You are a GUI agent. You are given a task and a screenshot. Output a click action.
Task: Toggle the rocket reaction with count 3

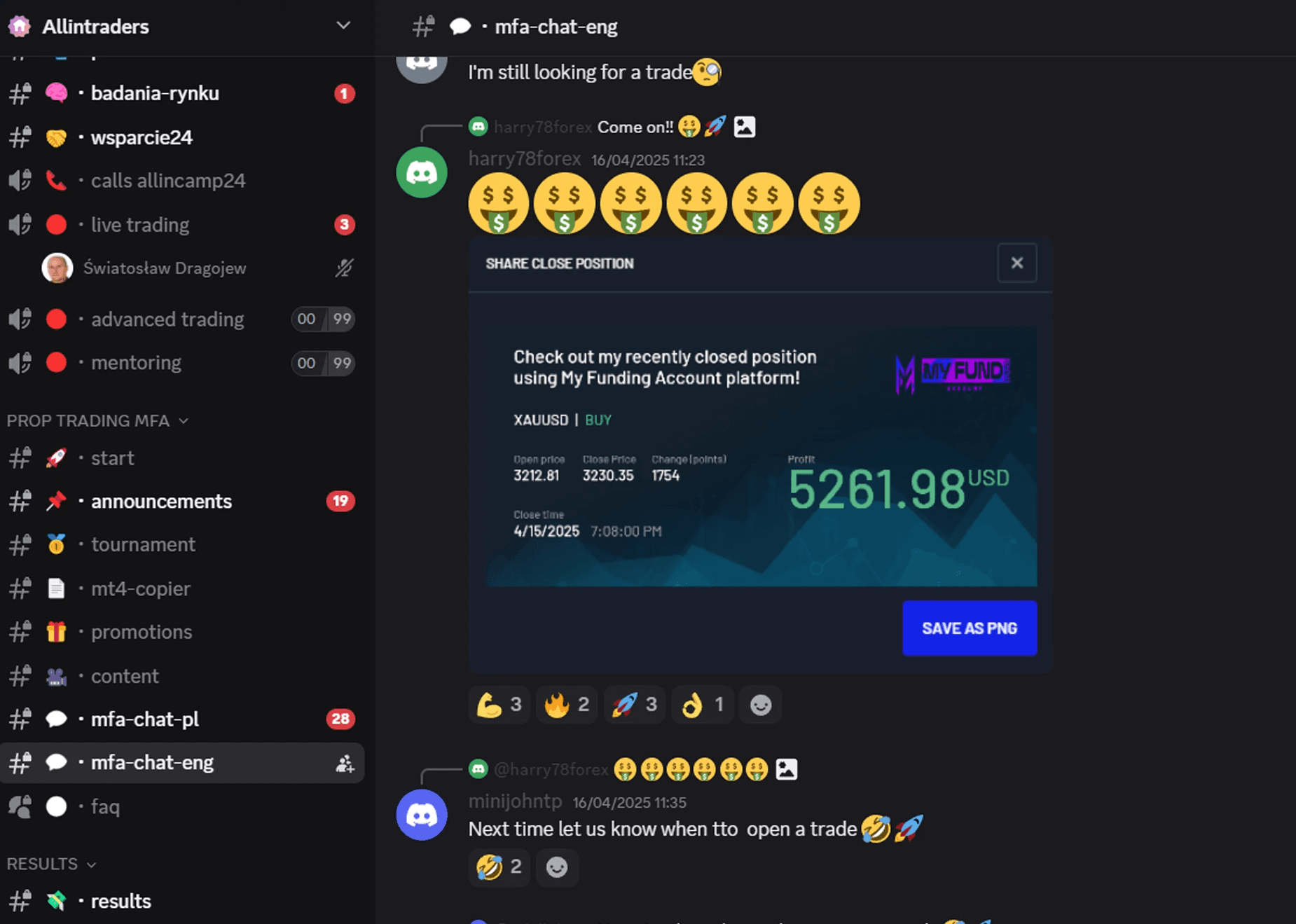pyautogui.click(x=634, y=705)
